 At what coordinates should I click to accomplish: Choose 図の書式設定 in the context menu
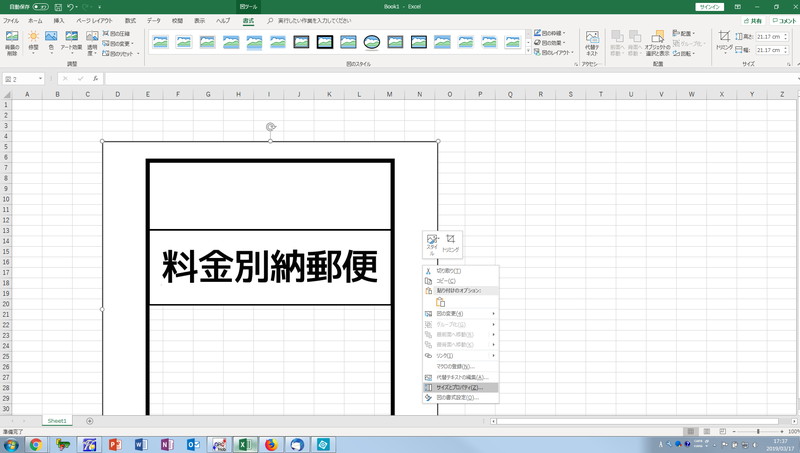[x=461, y=397]
